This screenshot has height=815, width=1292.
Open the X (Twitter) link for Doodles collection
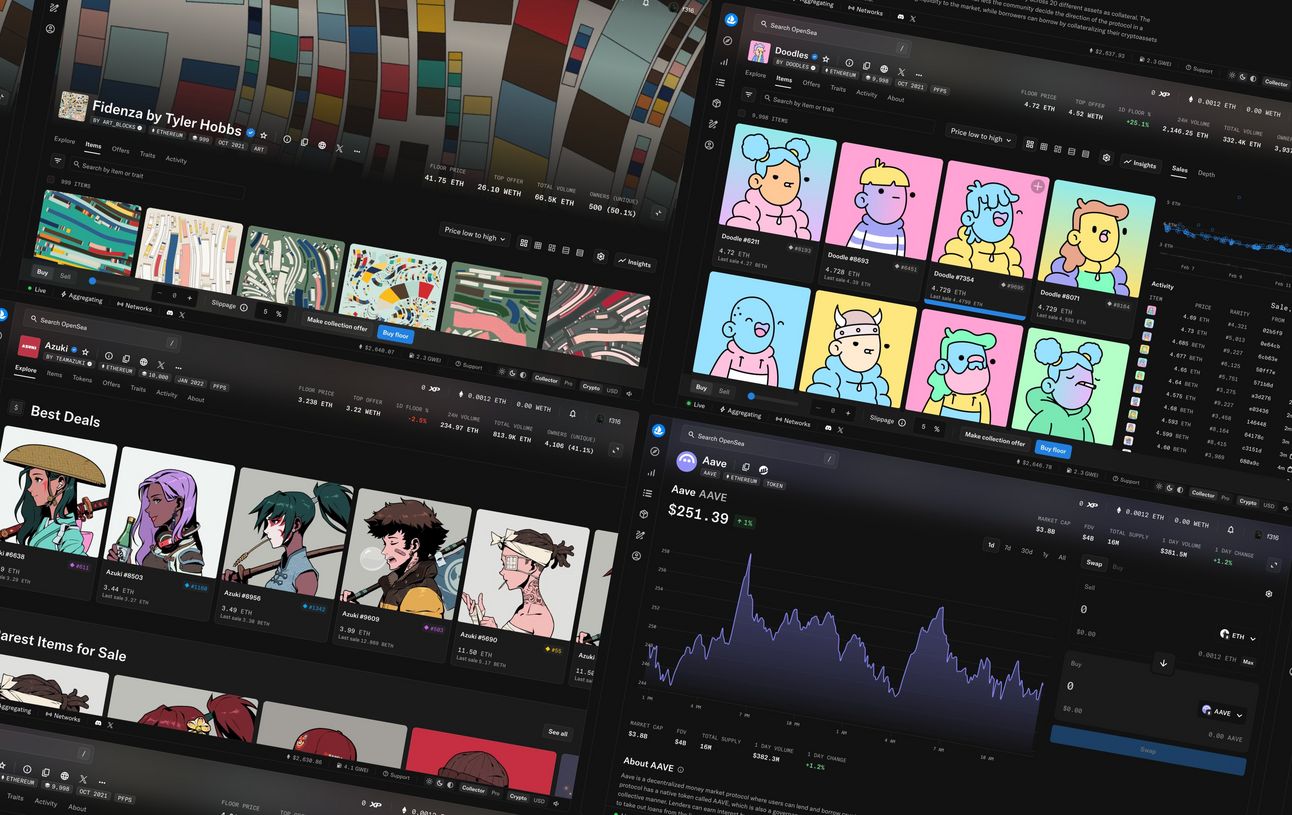[901, 73]
